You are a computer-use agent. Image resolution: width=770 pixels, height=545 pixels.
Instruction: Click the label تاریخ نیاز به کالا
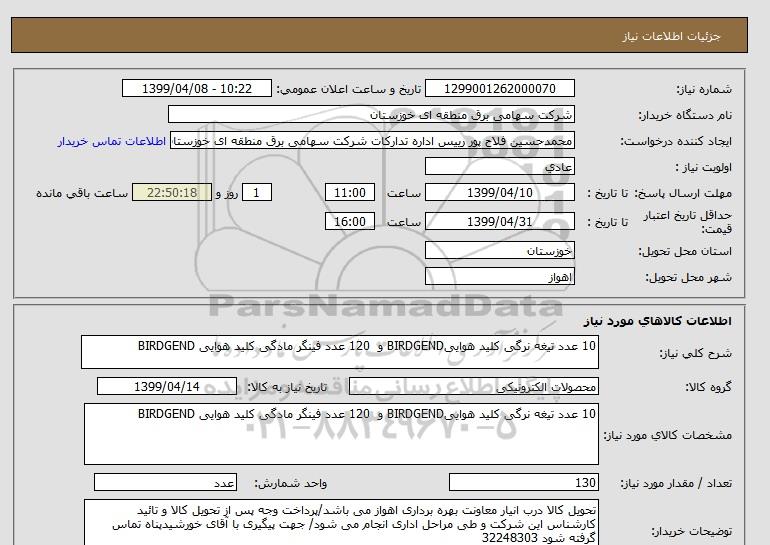(287, 387)
